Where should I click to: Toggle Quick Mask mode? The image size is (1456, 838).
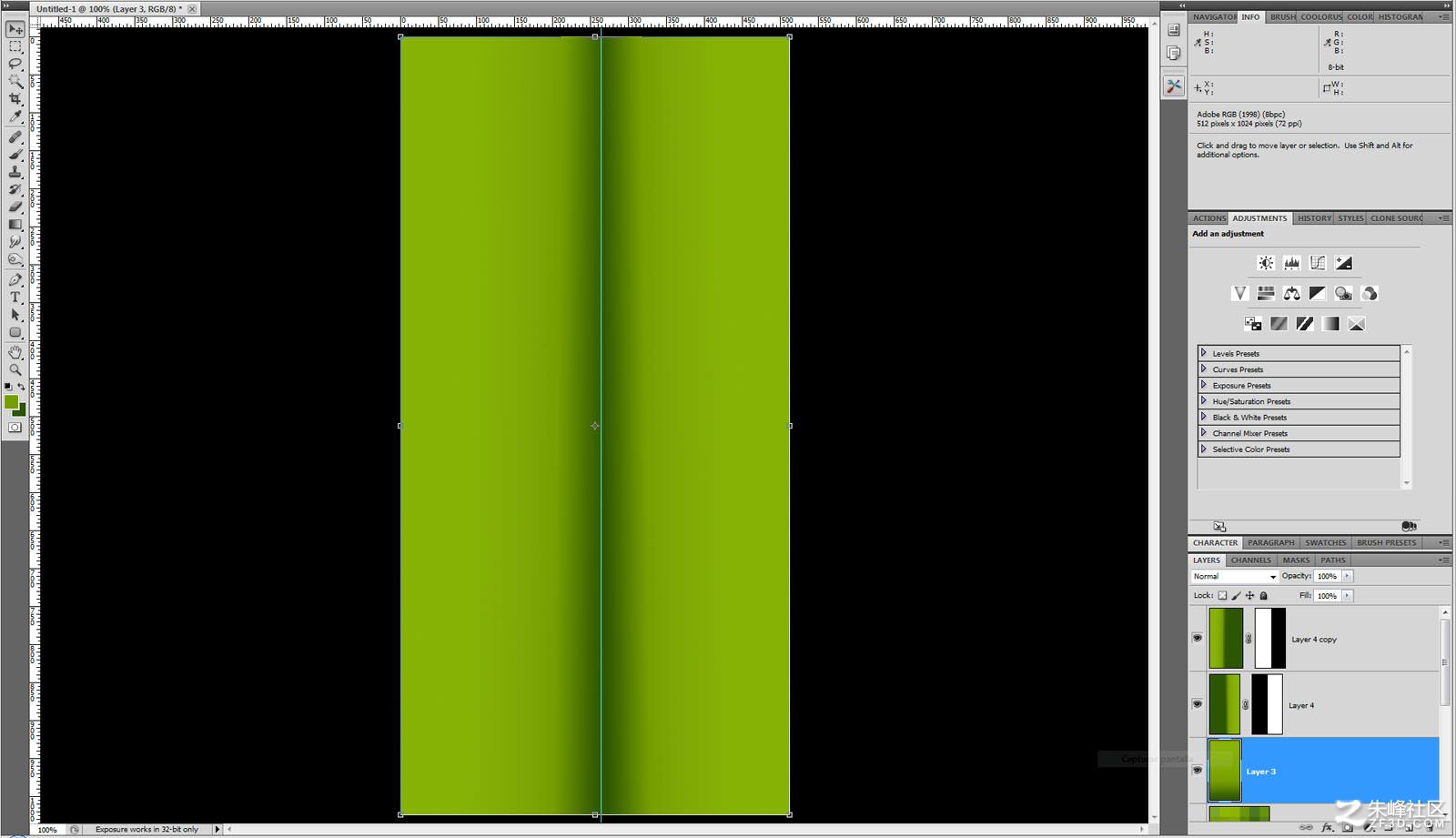[15, 427]
